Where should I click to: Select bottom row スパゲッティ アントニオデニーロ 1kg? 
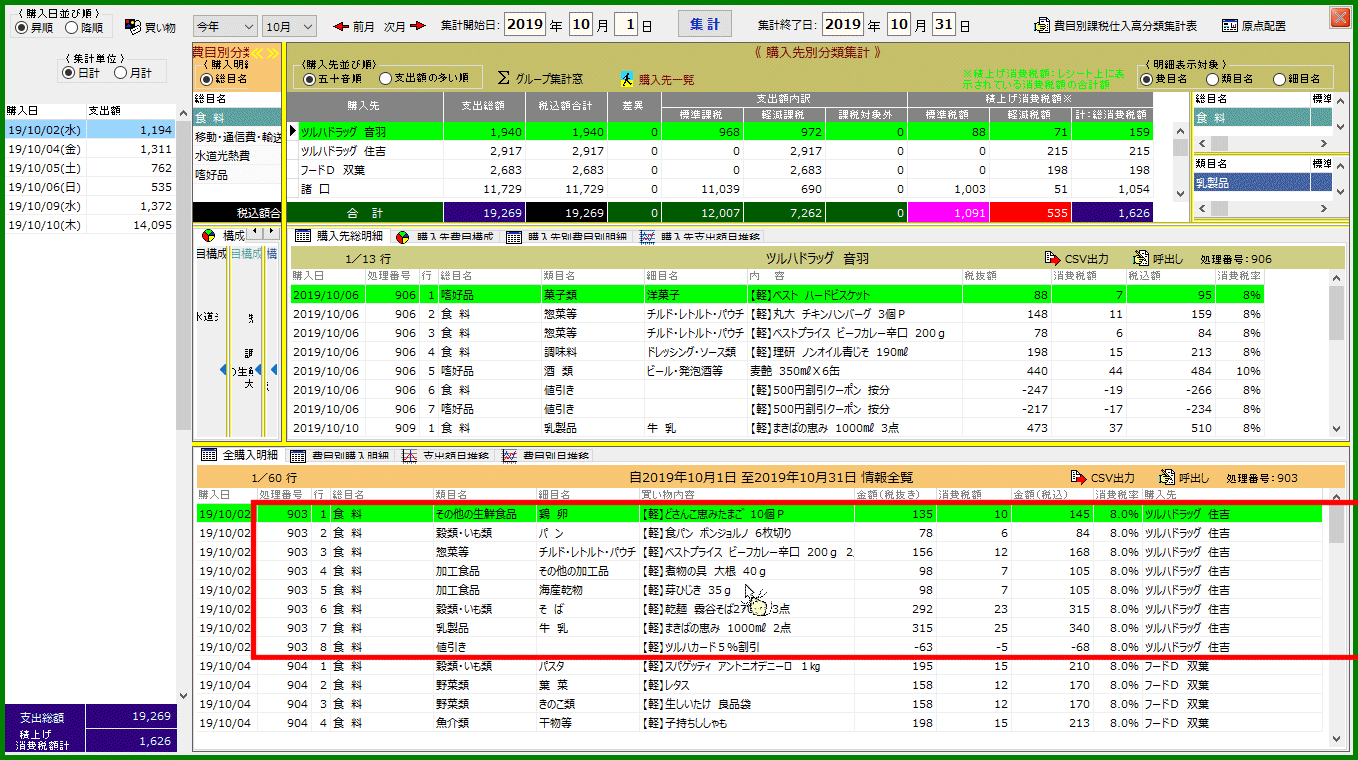point(760,666)
